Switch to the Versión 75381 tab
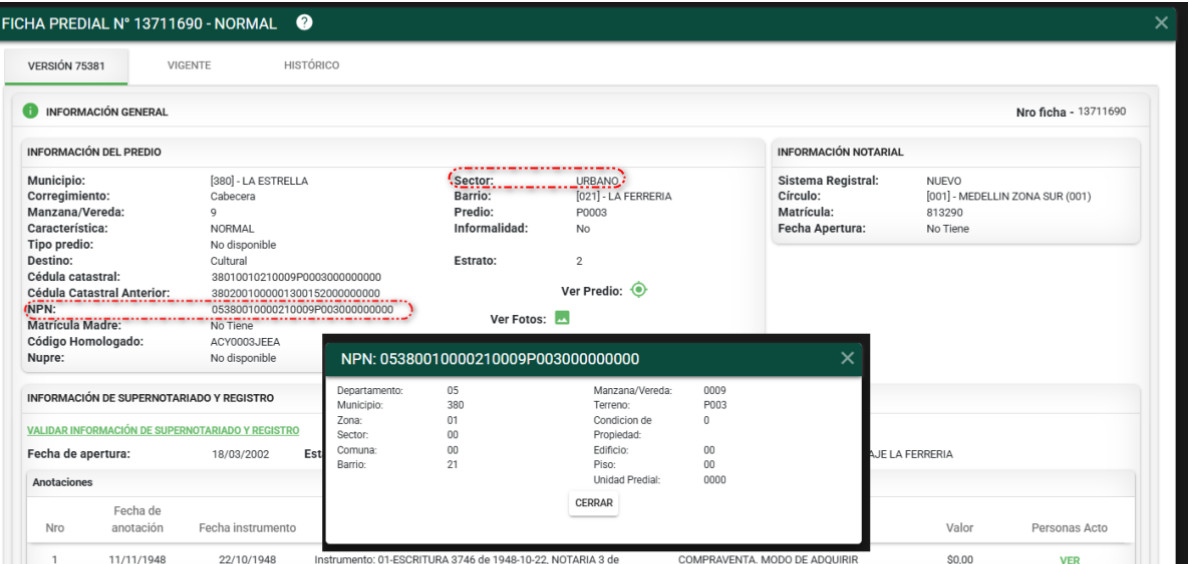This screenshot has width=1189, height=564. click(x=67, y=66)
